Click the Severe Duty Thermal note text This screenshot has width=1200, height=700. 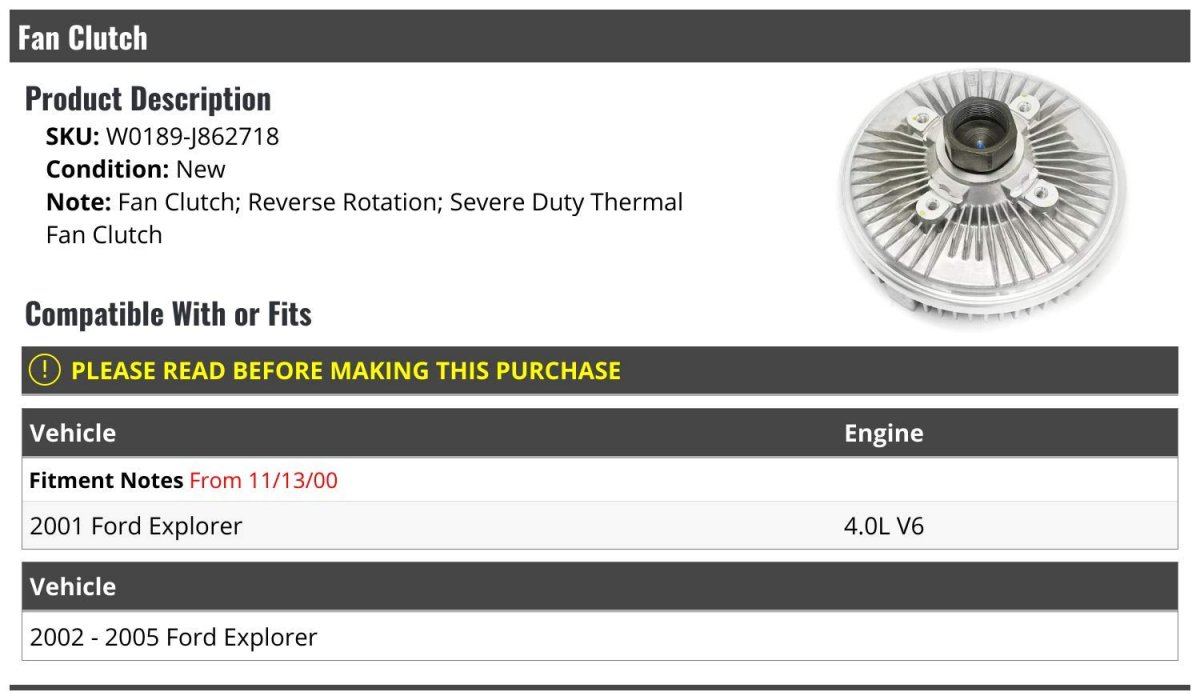pos(566,202)
